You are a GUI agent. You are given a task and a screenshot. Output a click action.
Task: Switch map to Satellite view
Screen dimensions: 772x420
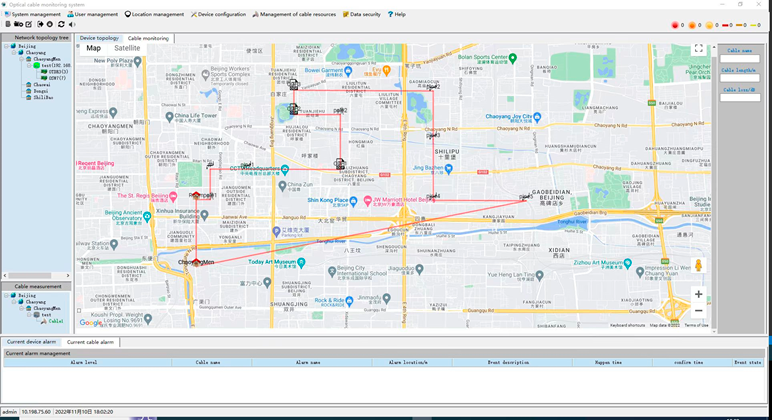click(x=127, y=48)
